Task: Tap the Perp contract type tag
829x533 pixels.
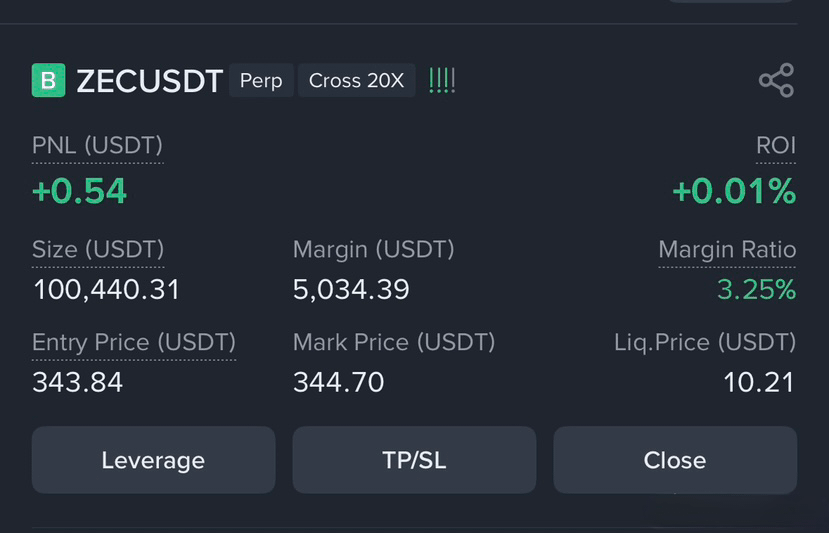Action: tap(261, 80)
